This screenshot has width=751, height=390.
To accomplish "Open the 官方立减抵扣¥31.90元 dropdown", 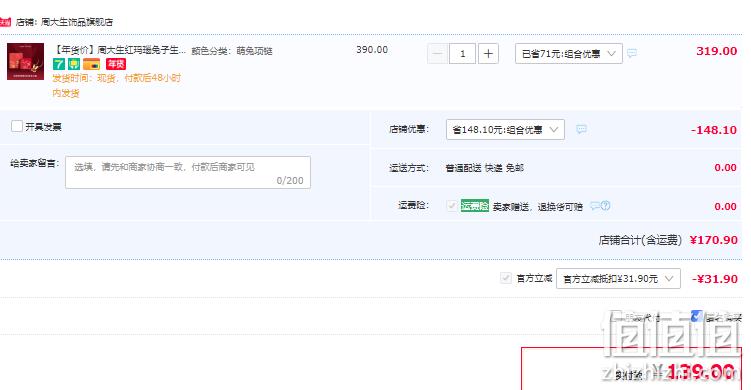I will [618, 278].
